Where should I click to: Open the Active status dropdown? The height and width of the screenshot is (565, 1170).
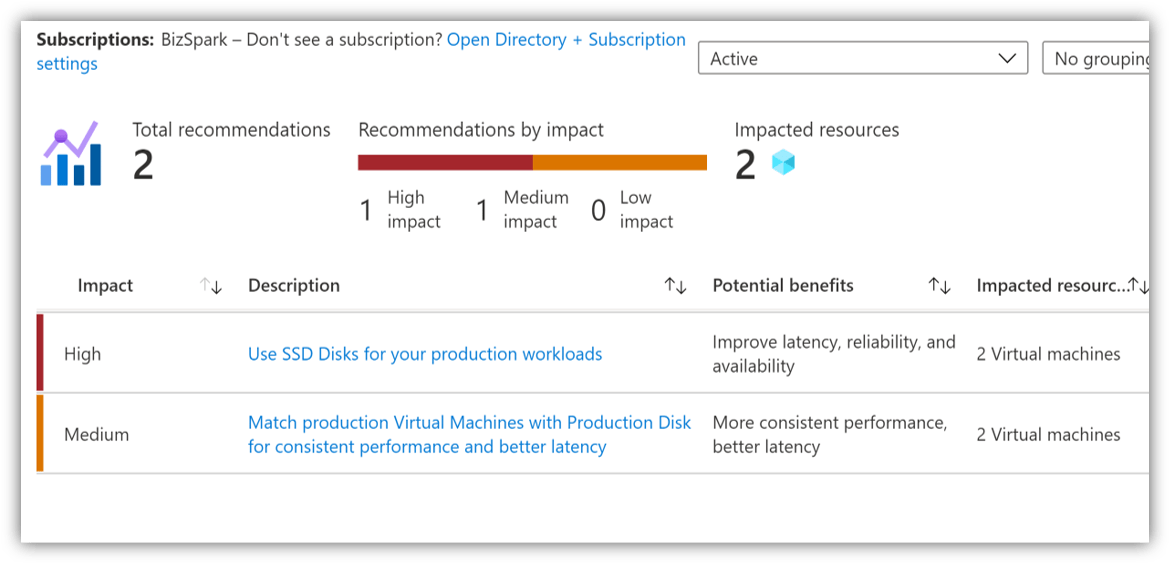[863, 59]
